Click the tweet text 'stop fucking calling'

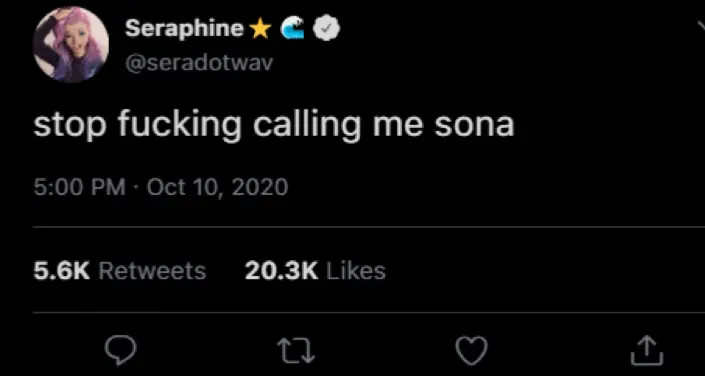[x=196, y=125]
